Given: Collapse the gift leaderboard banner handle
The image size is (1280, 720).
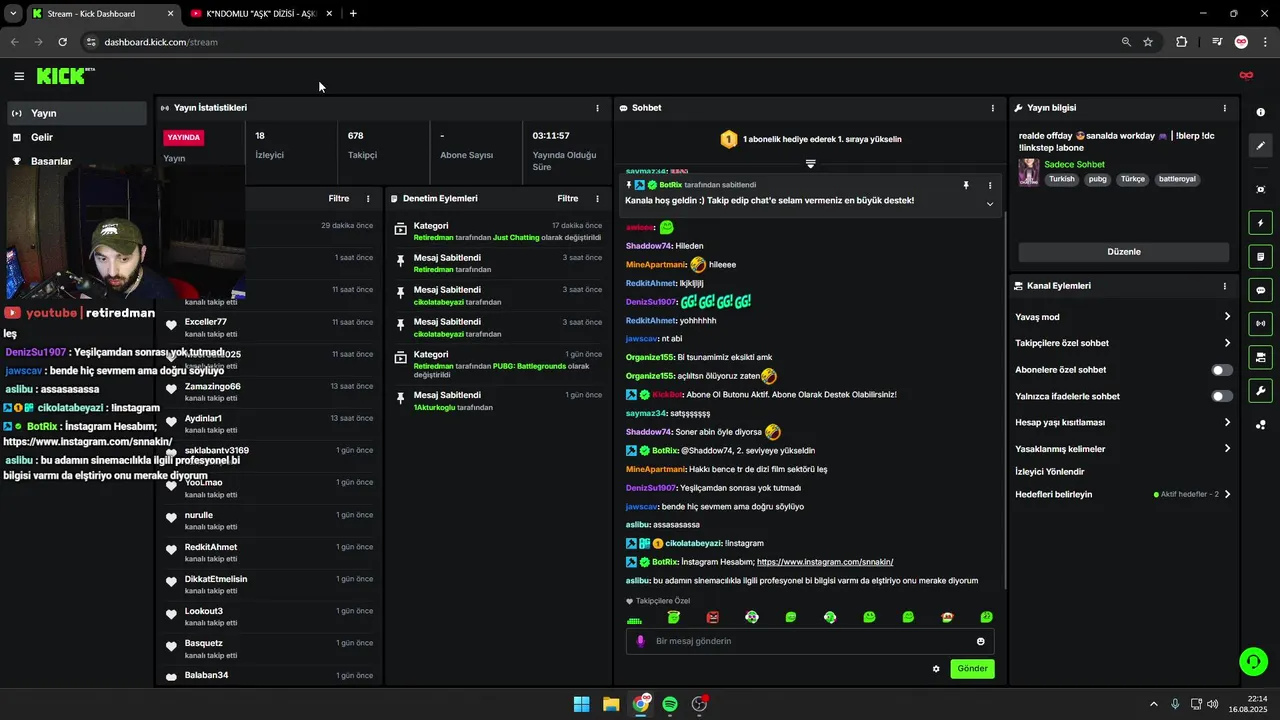Looking at the screenshot, I should (810, 163).
